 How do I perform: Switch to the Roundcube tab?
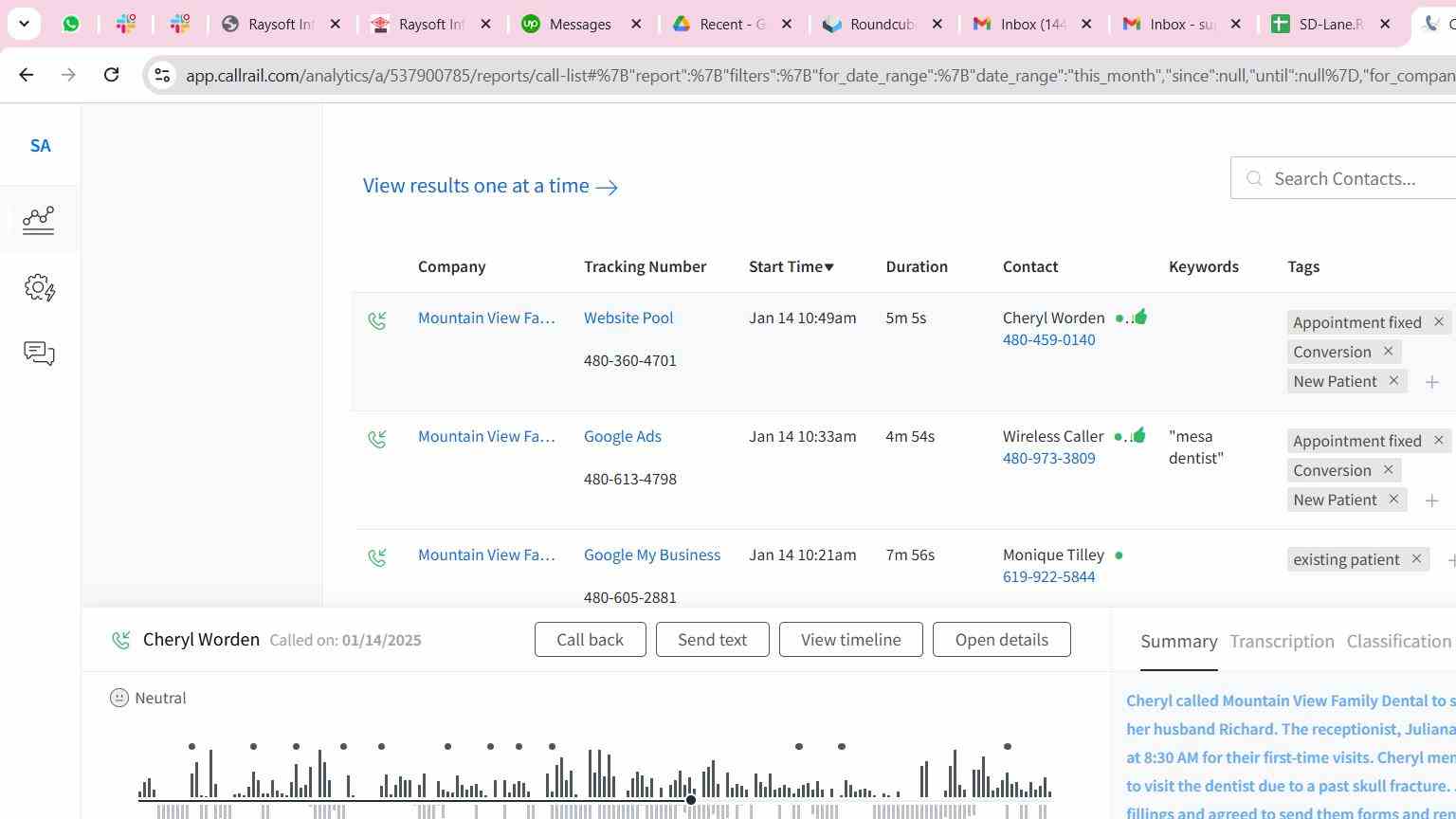tap(882, 24)
